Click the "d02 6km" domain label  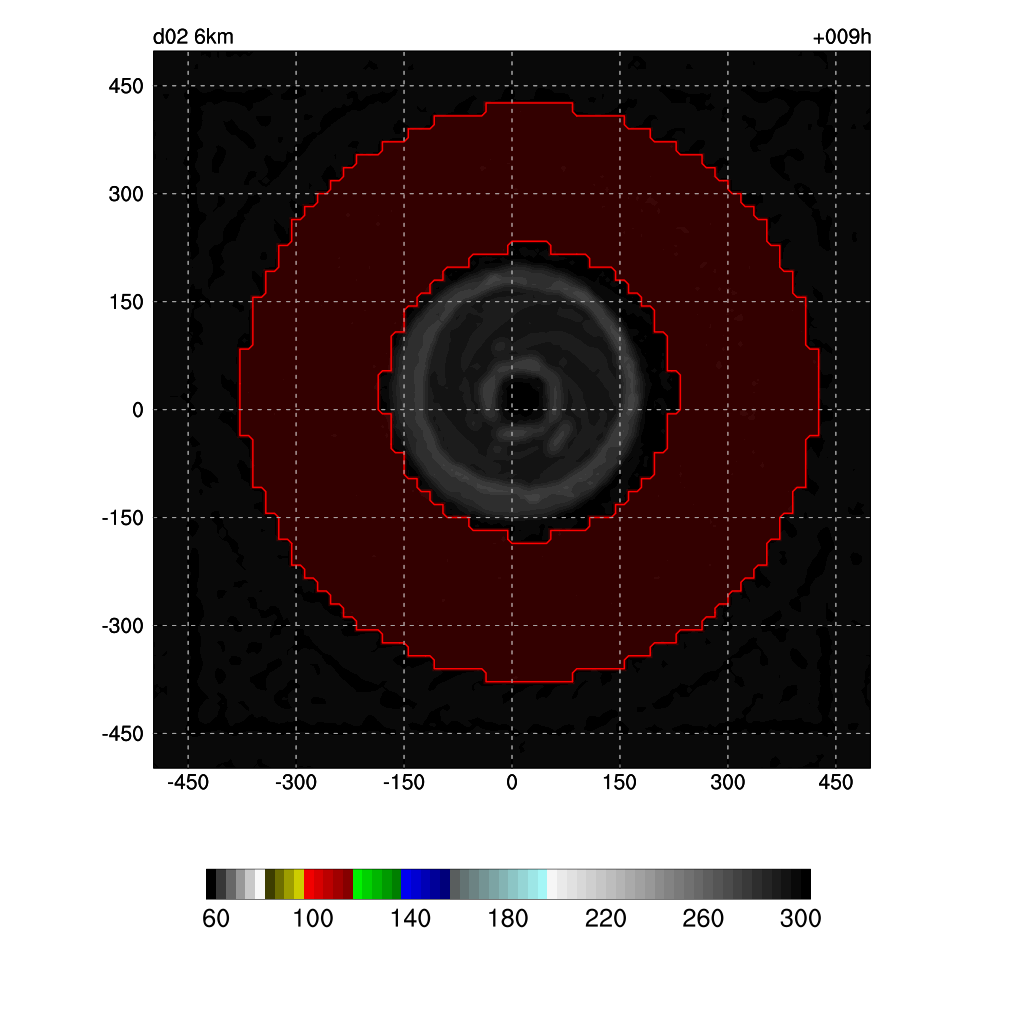pyautogui.click(x=193, y=38)
